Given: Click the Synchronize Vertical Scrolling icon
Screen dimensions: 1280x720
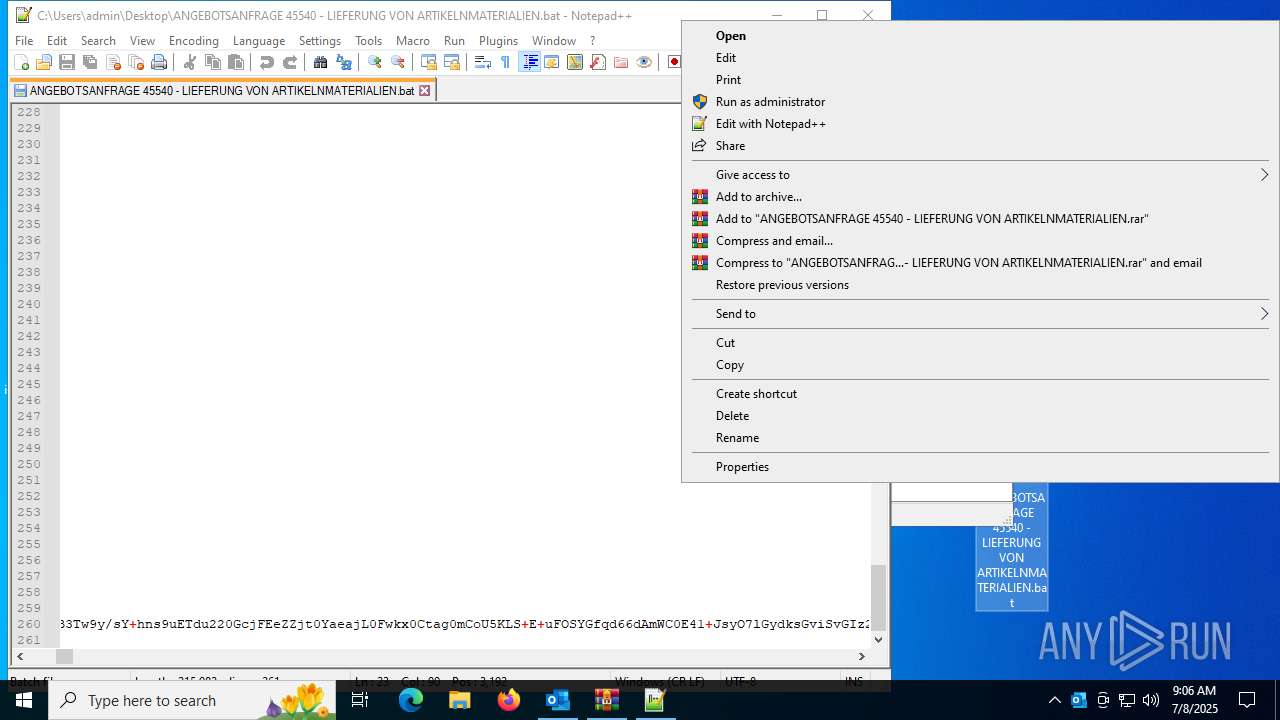Looking at the screenshot, I should 429,62.
